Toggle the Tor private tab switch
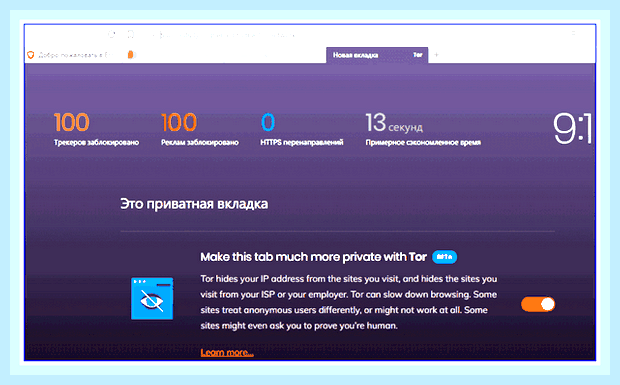 click(x=538, y=304)
